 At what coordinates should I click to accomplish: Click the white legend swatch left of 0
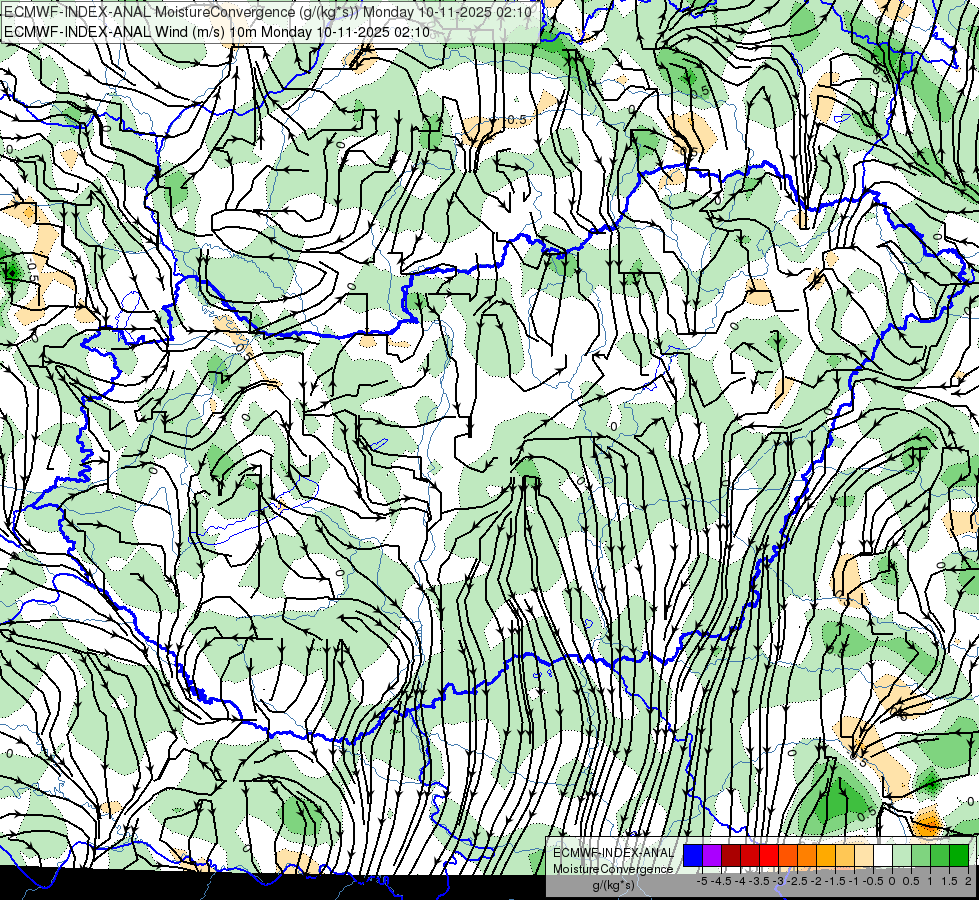pyautogui.click(x=883, y=855)
